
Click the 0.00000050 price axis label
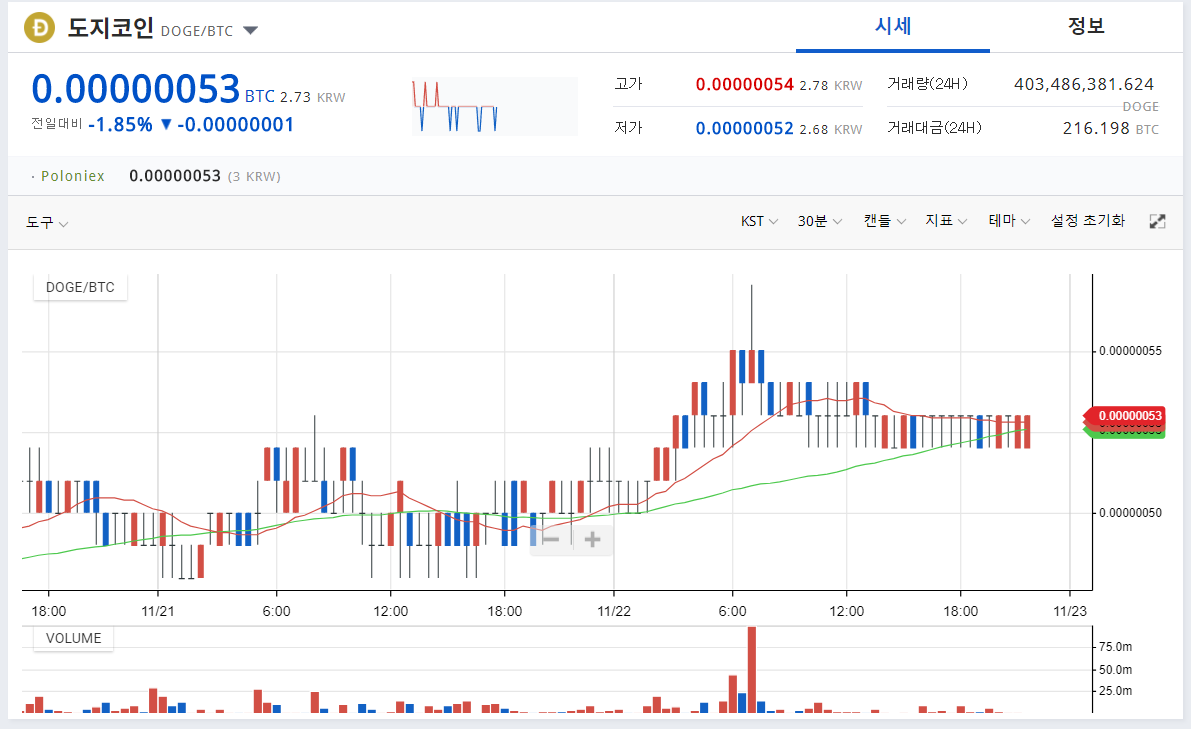[1130, 513]
